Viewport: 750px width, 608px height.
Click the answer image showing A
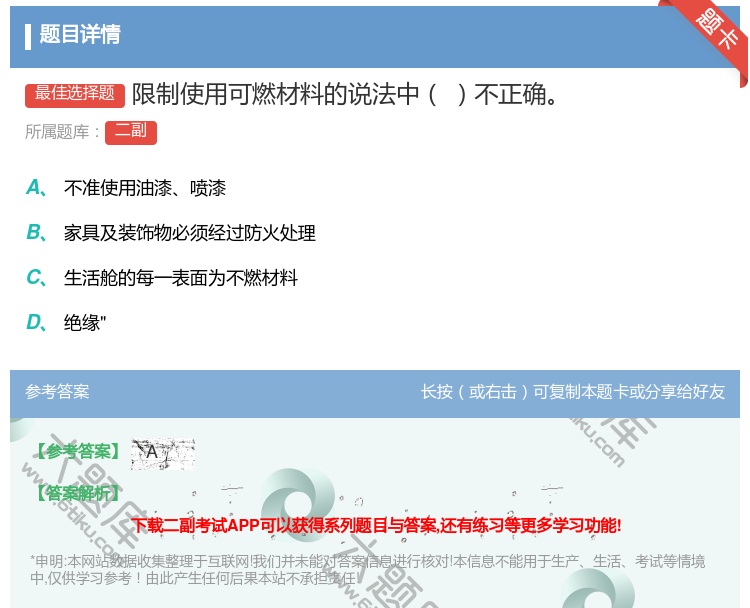click(x=163, y=453)
